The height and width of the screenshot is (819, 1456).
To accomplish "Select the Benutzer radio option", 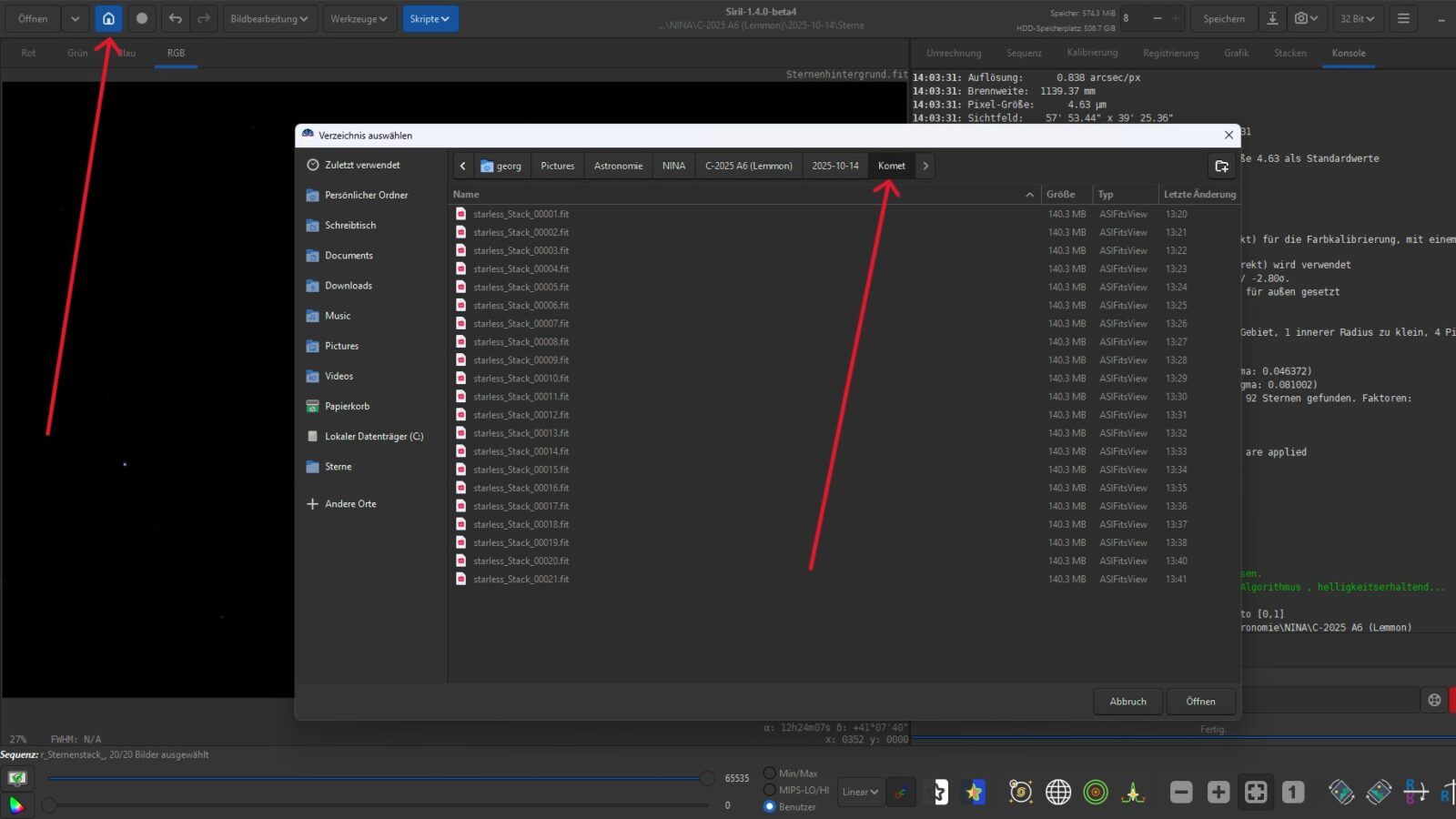I will pyautogui.click(x=770, y=806).
